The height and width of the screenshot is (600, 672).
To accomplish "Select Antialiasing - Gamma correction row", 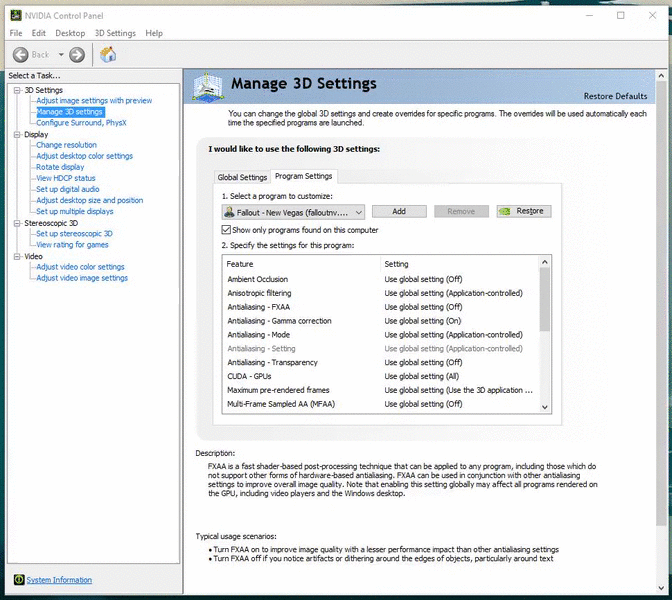I will [380, 321].
